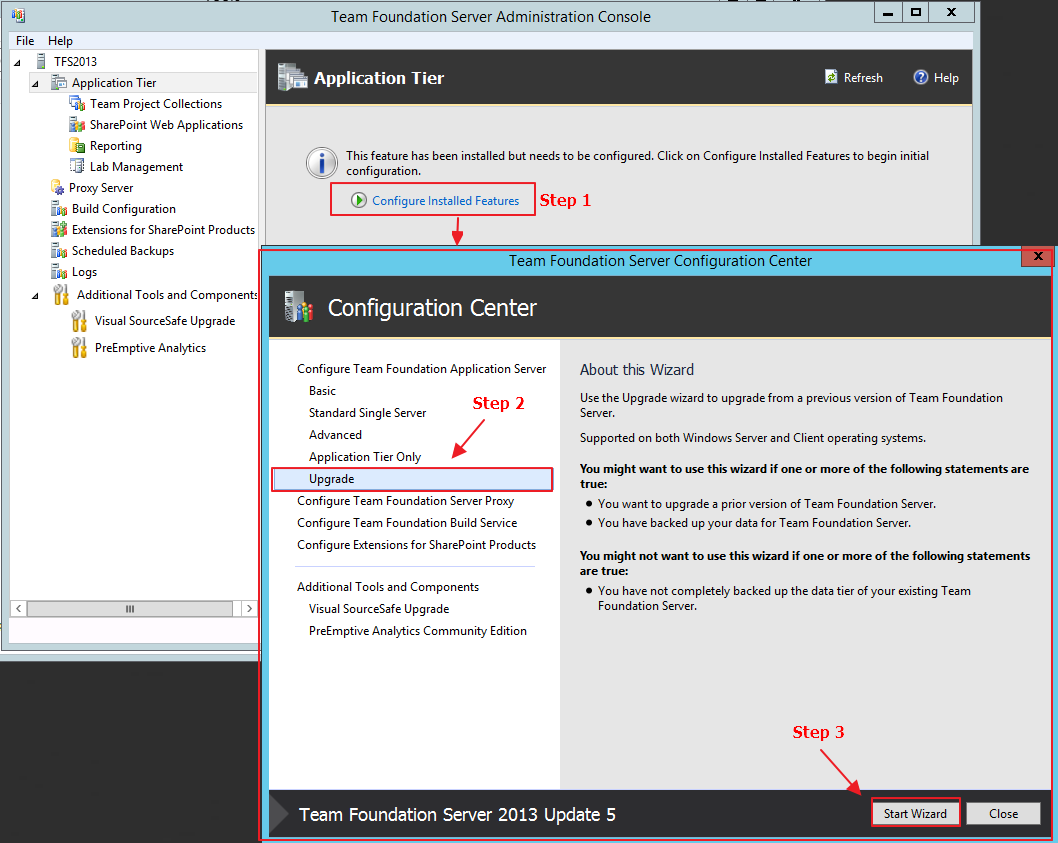
Task: Click the Application Tier header icon
Action: pyautogui.click(x=292, y=77)
